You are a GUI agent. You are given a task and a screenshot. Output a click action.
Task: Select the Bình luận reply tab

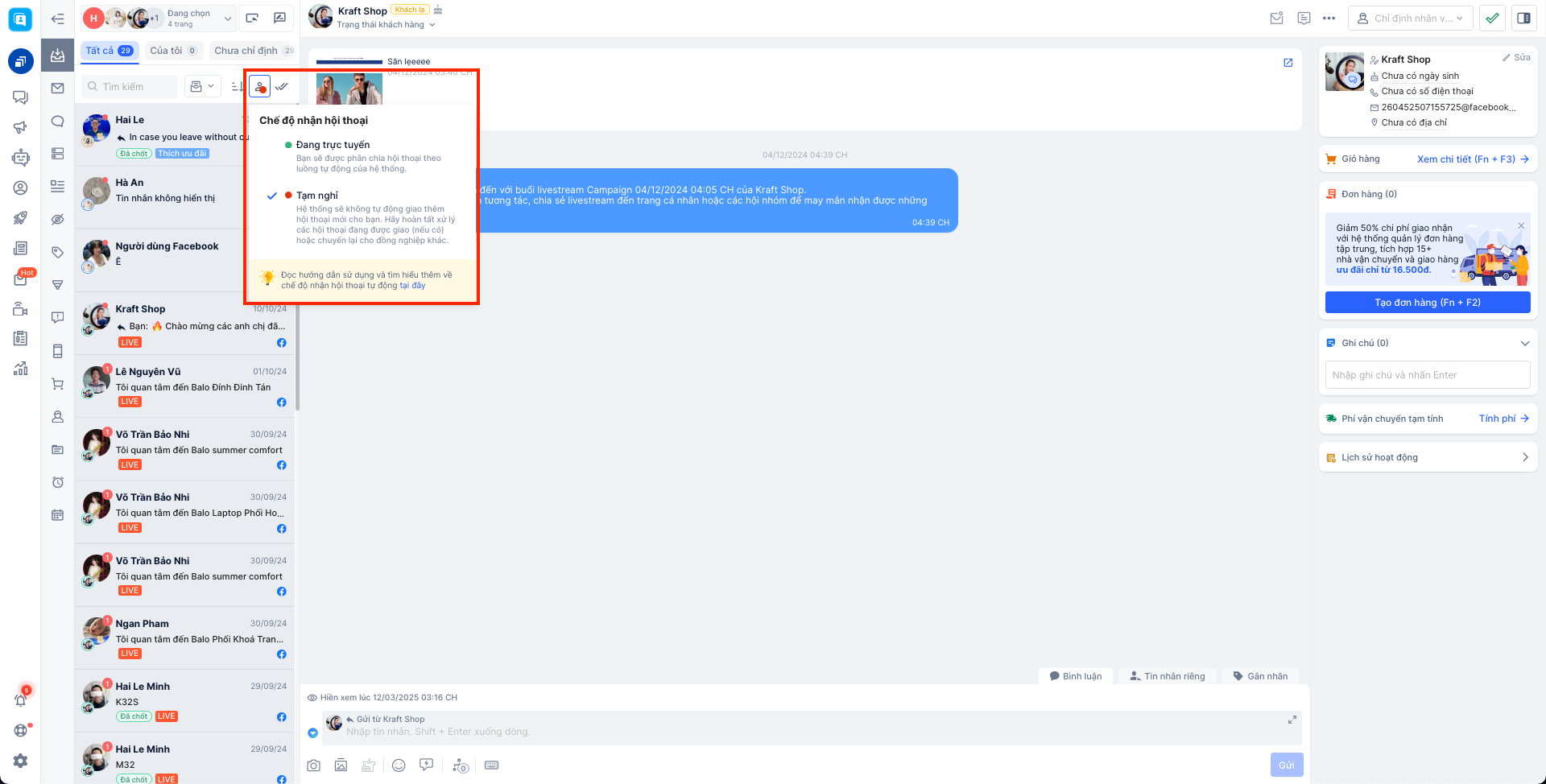[x=1076, y=676]
